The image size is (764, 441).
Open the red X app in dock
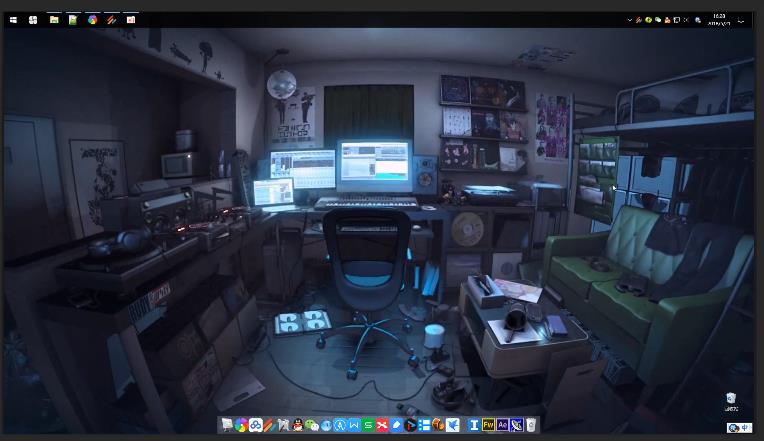(x=382, y=425)
